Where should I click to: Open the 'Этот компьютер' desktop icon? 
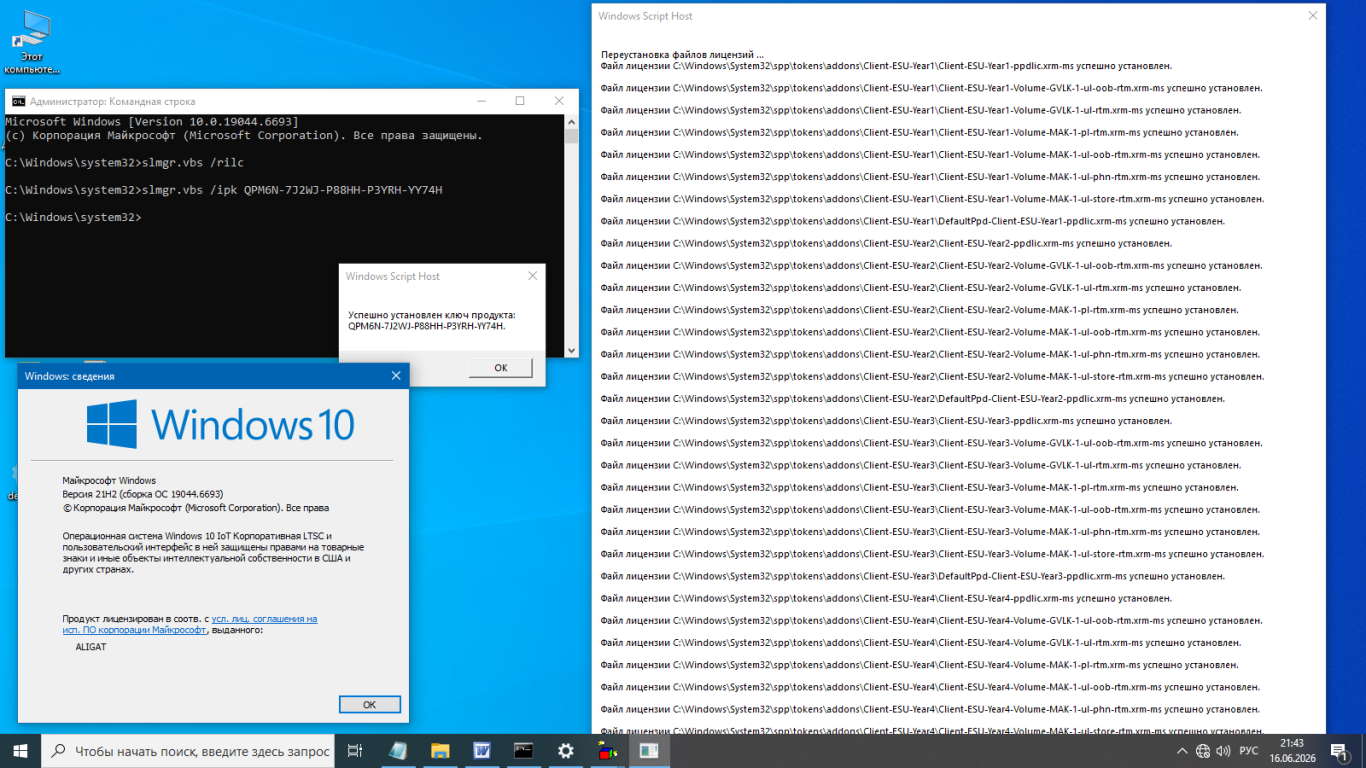click(x=33, y=42)
